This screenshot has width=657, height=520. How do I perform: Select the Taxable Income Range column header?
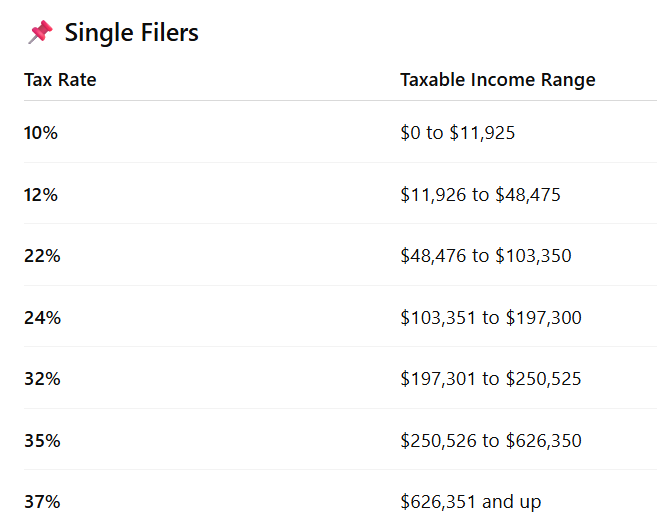[497, 80]
